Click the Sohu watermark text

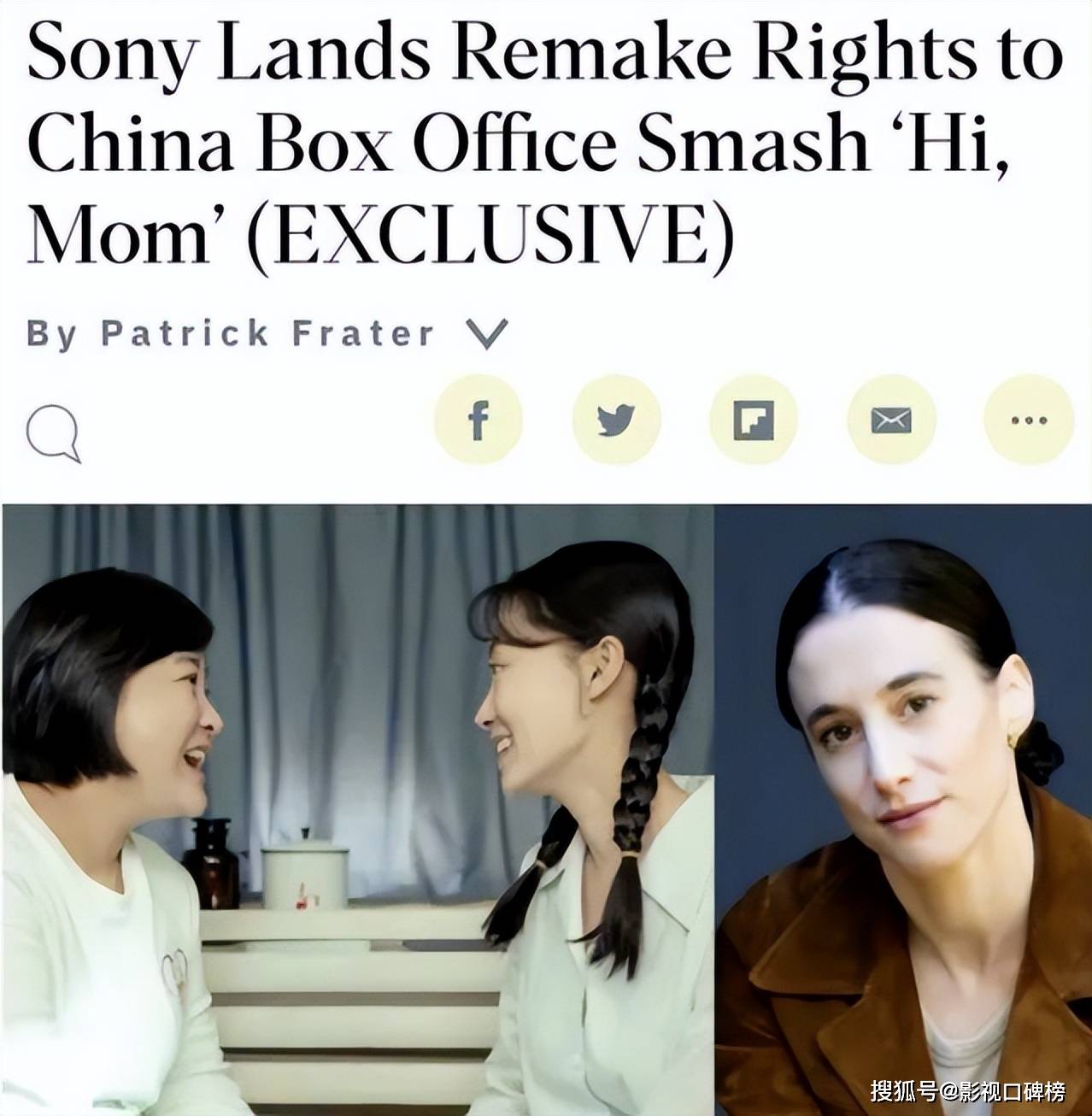click(x=968, y=1091)
